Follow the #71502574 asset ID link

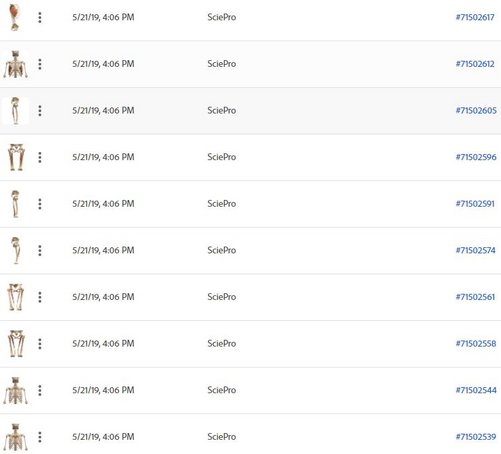pos(476,250)
